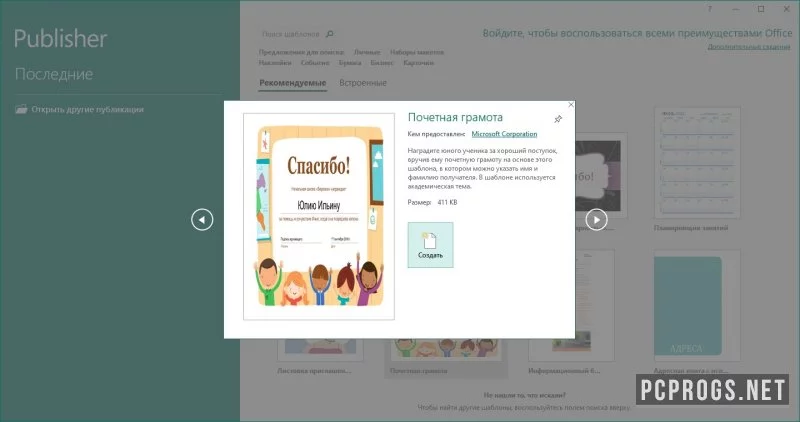Select the Событие search suggestion
Image resolution: width=800 pixels, height=422 pixels.
pyautogui.click(x=315, y=63)
